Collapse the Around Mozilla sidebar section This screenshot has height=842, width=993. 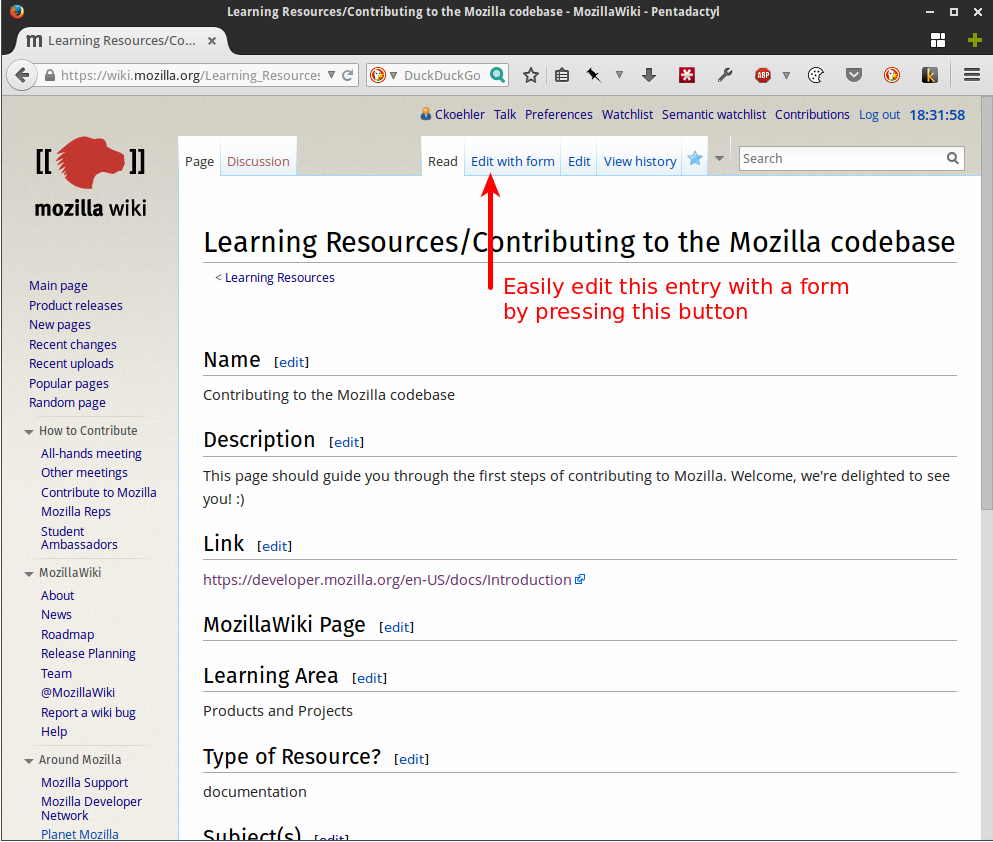(28, 761)
